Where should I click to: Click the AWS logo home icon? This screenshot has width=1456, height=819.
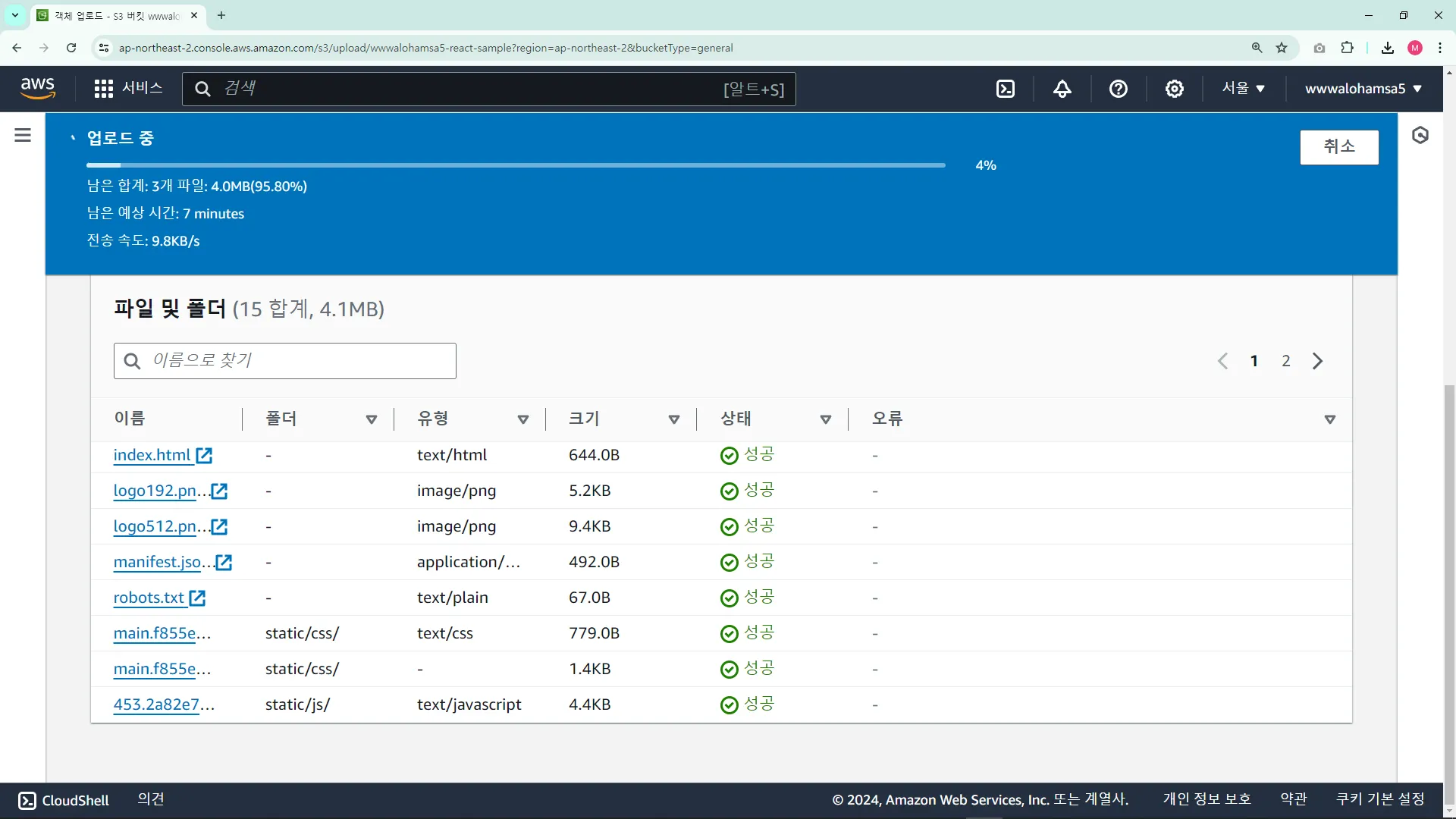pos(38,88)
